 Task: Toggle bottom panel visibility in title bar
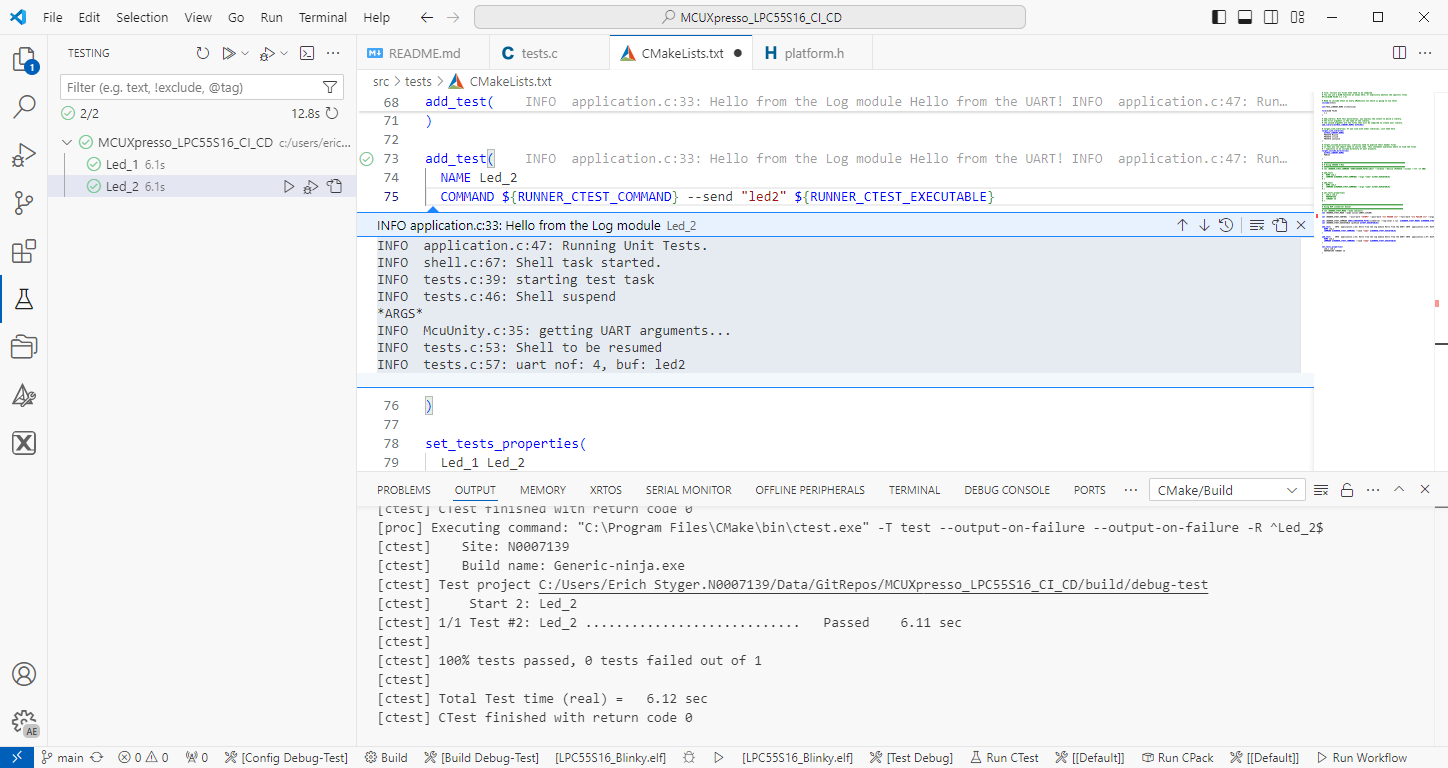[x=1245, y=17]
